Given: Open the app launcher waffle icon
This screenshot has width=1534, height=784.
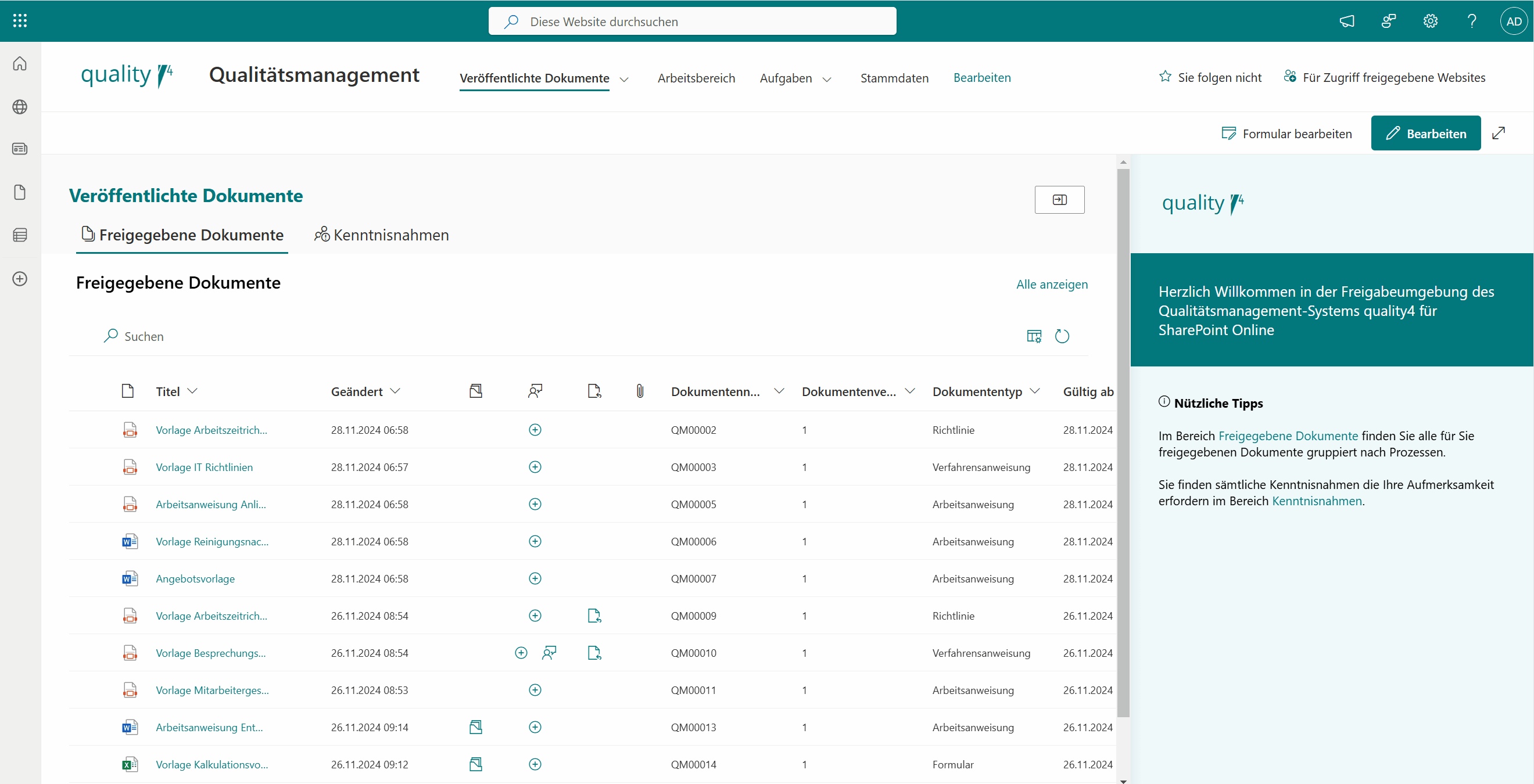Looking at the screenshot, I should [x=20, y=21].
